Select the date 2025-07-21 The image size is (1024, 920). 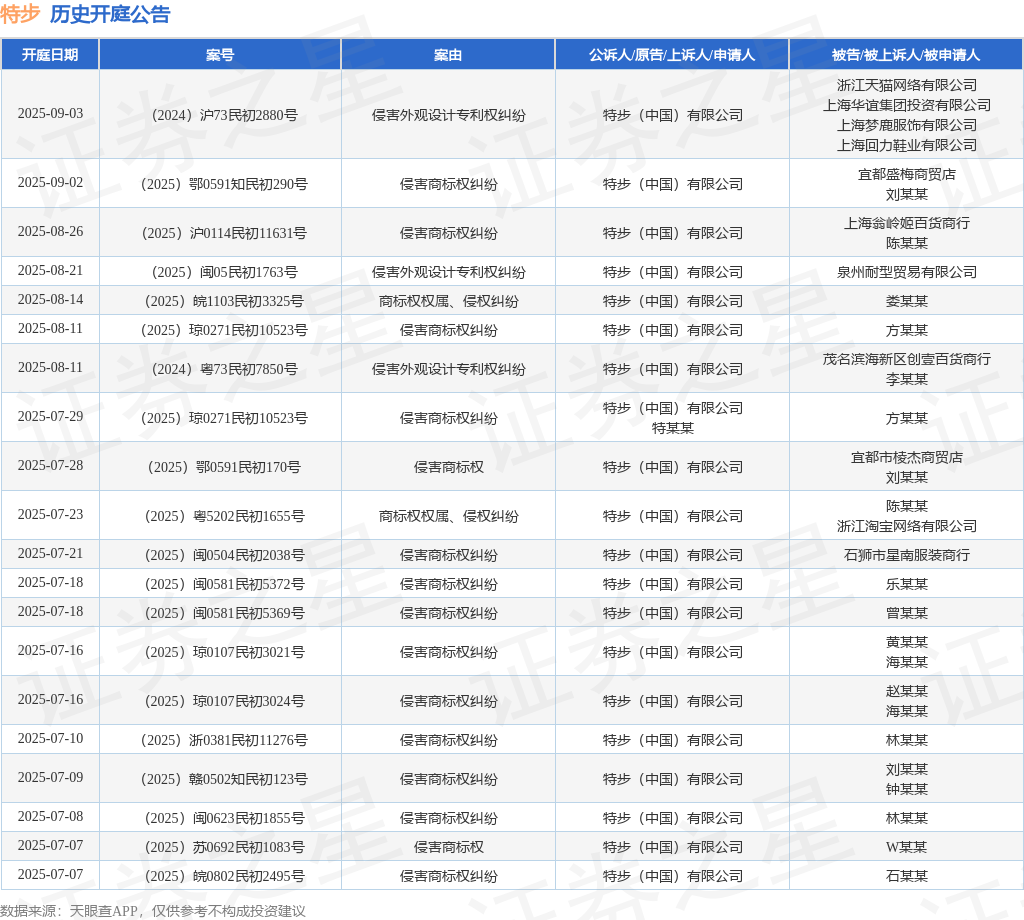50,554
